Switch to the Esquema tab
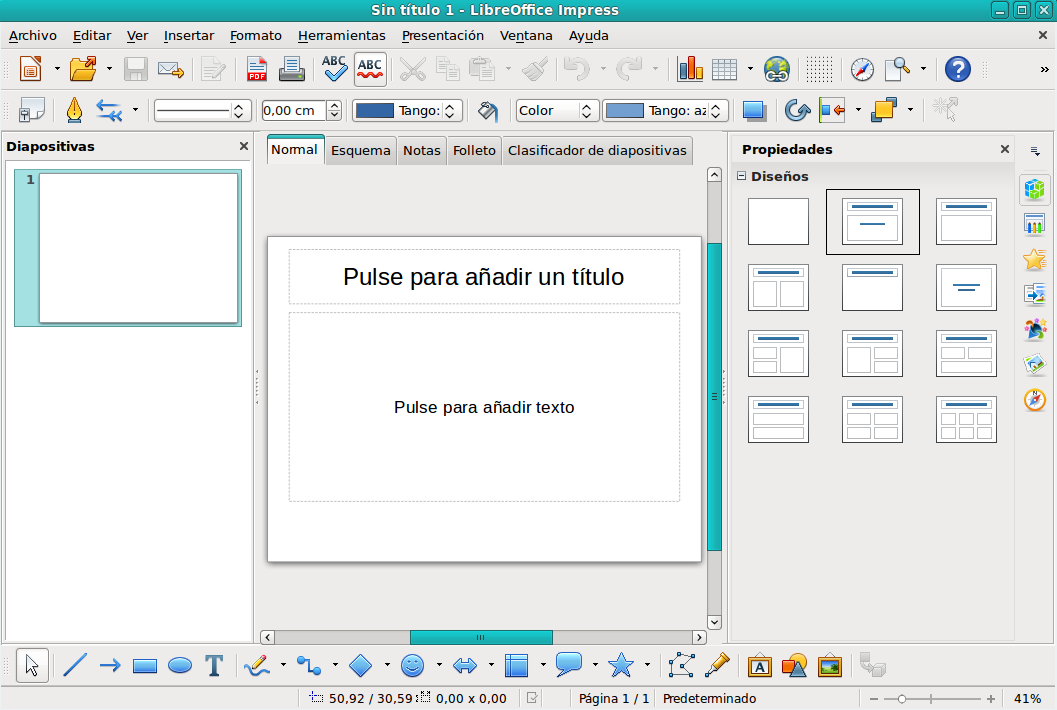This screenshot has height=710, width=1057. click(x=361, y=150)
